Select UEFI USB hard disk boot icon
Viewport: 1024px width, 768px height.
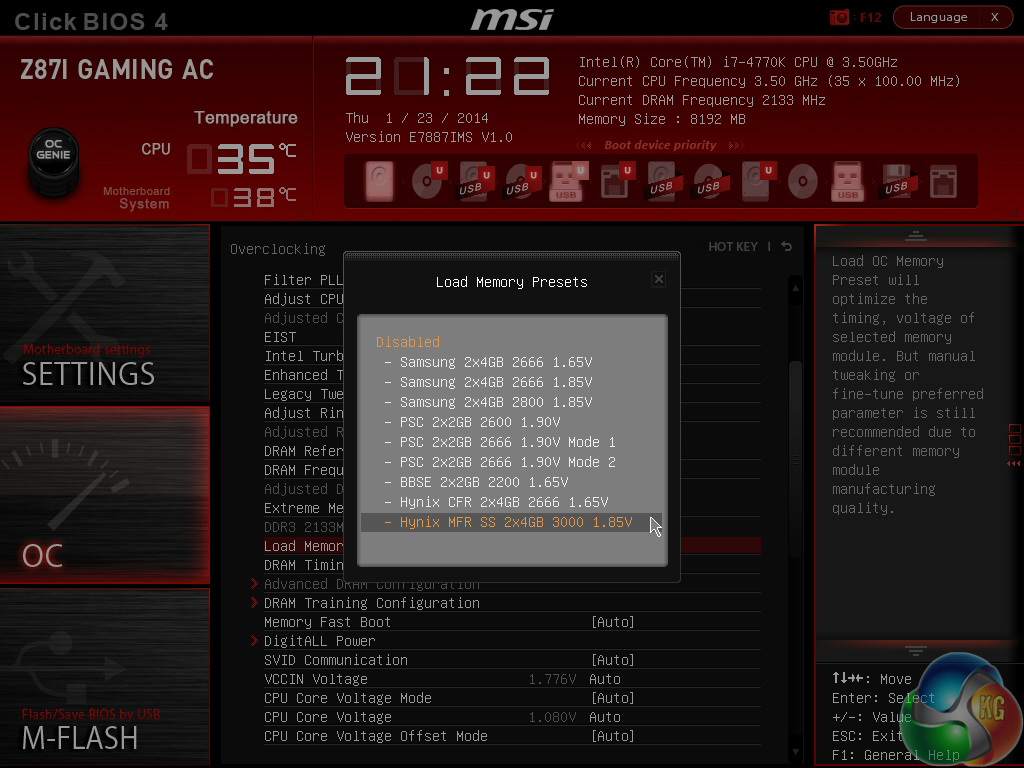click(x=474, y=181)
